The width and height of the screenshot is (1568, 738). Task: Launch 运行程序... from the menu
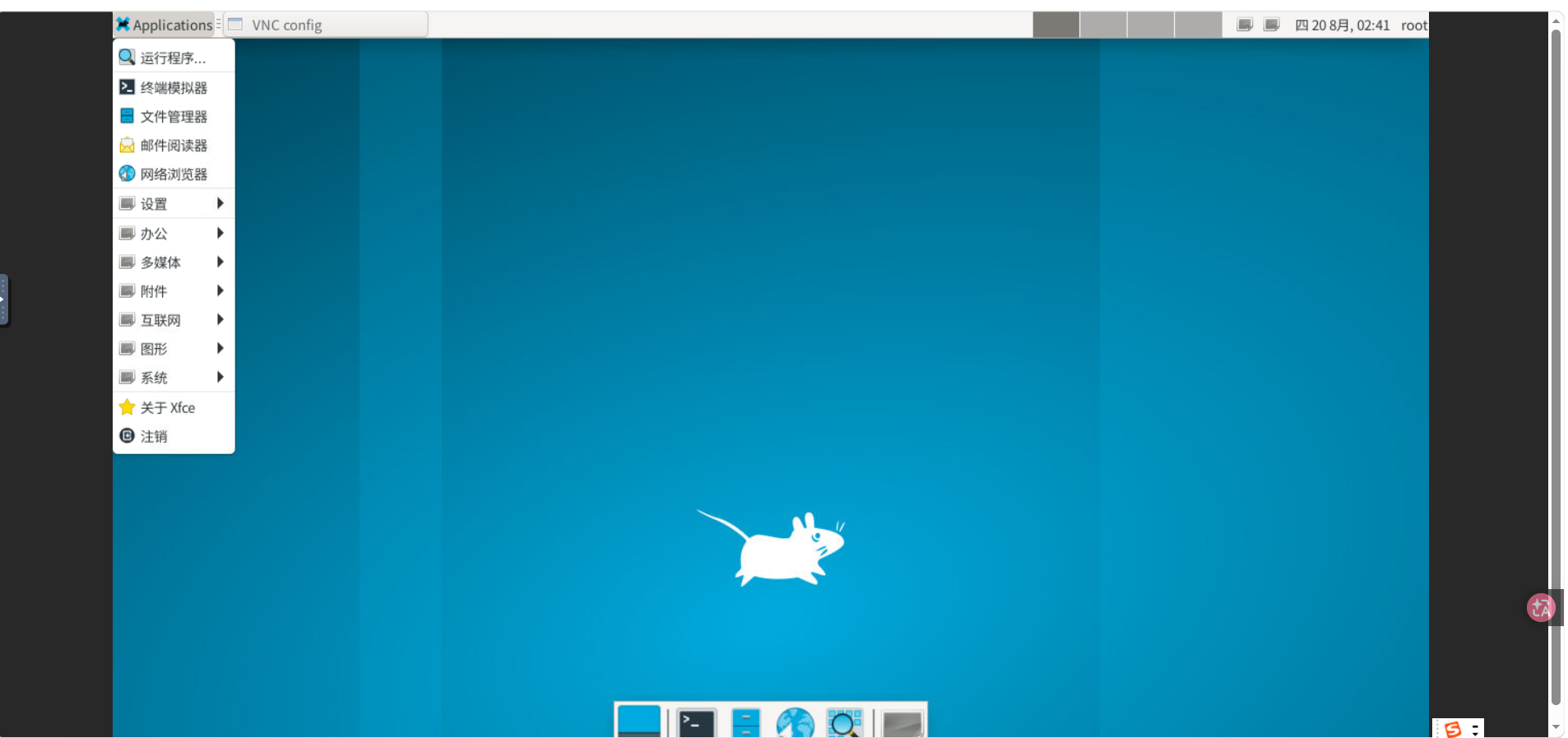[x=174, y=58]
